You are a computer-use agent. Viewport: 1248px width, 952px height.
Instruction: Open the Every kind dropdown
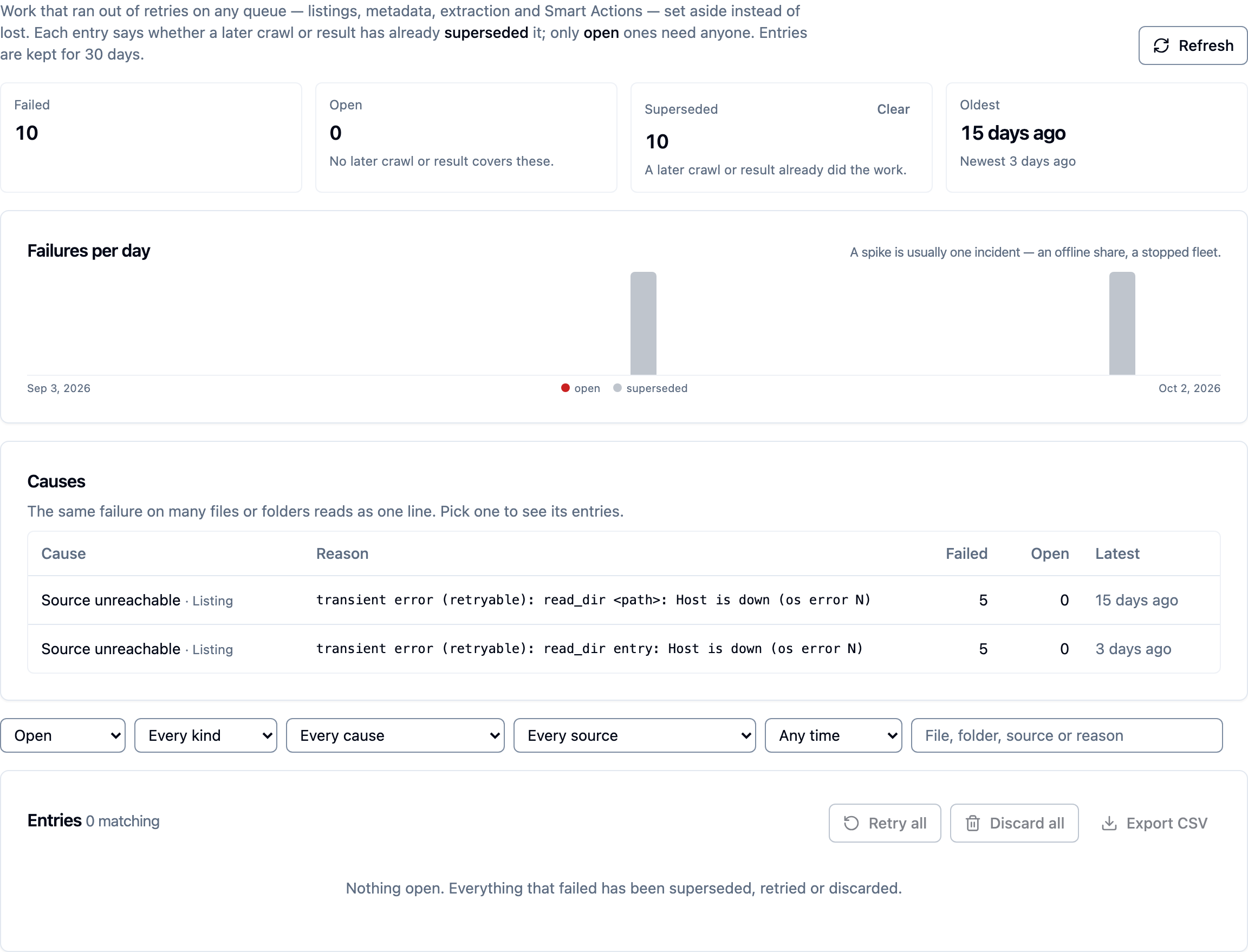tap(206, 735)
